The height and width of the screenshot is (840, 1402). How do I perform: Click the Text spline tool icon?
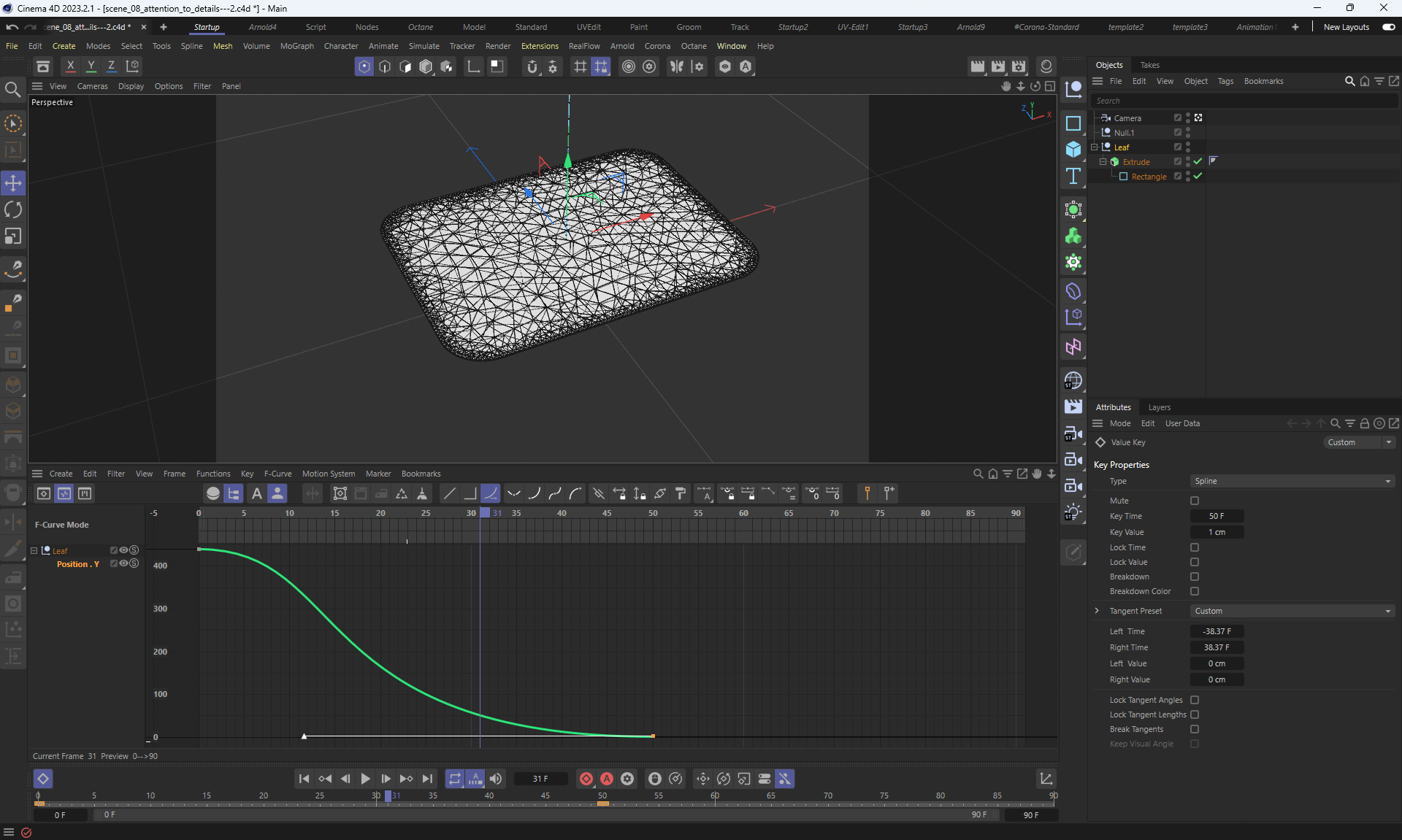[1073, 176]
